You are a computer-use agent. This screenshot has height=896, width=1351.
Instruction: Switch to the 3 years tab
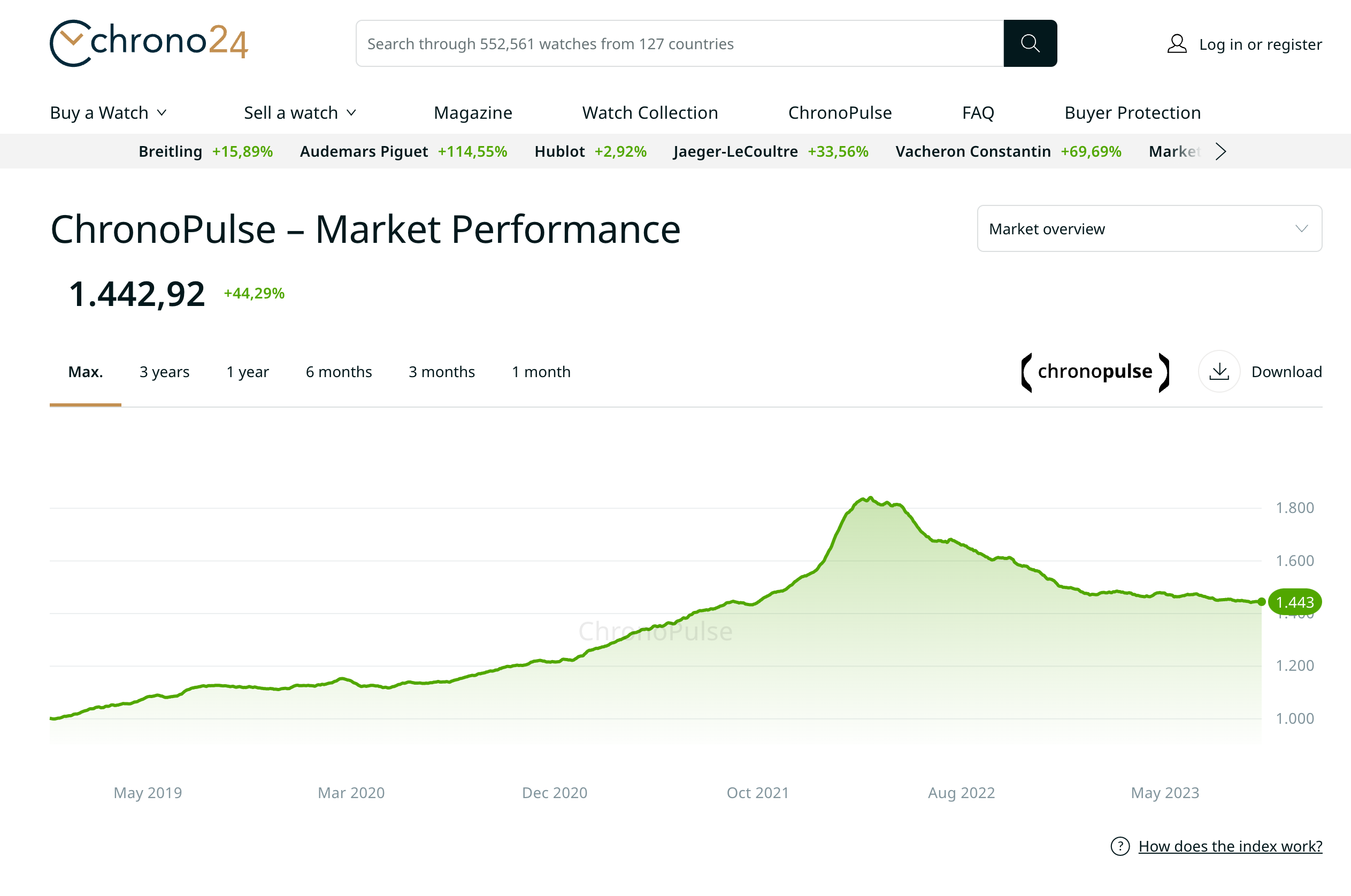(x=164, y=372)
